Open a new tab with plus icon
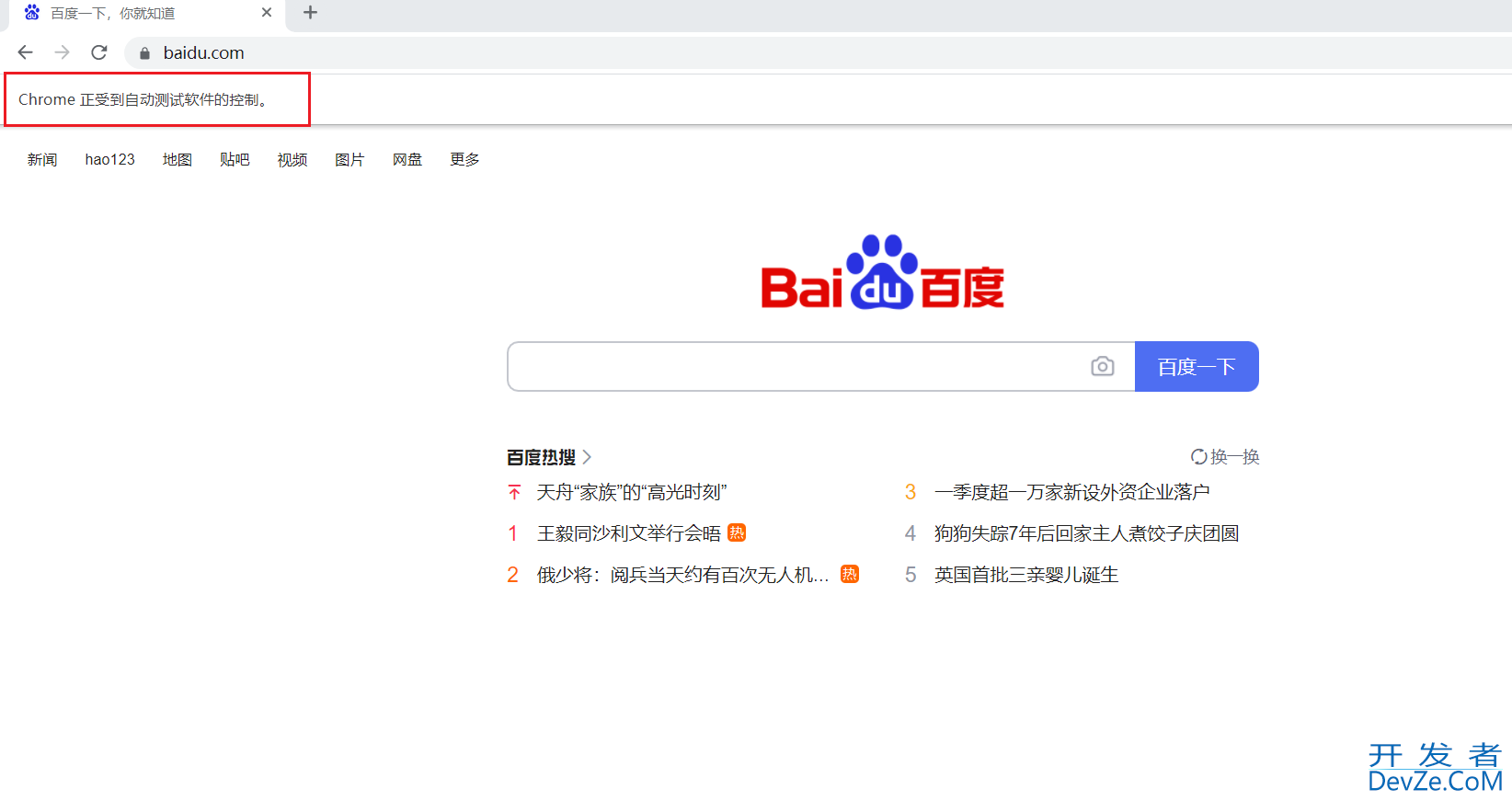 point(310,13)
